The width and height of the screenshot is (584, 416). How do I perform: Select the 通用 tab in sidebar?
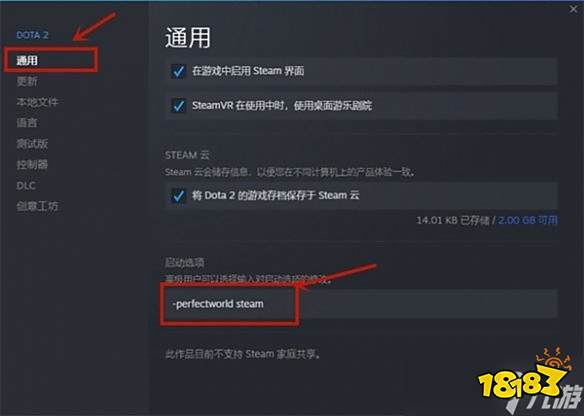pyautogui.click(x=27, y=60)
